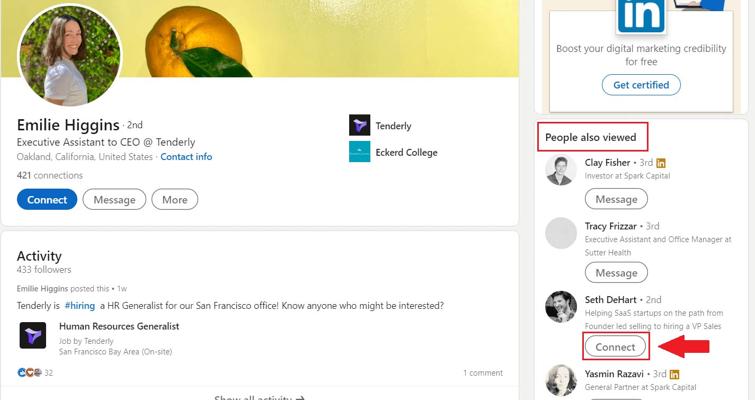Open Tracy Frizzar name link

coord(611,226)
